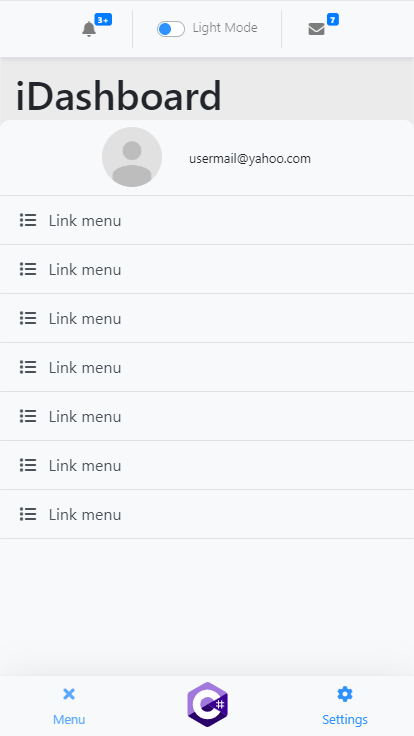This screenshot has width=414, height=736.
Task: Toggle the Light Mode switch
Action: point(171,29)
